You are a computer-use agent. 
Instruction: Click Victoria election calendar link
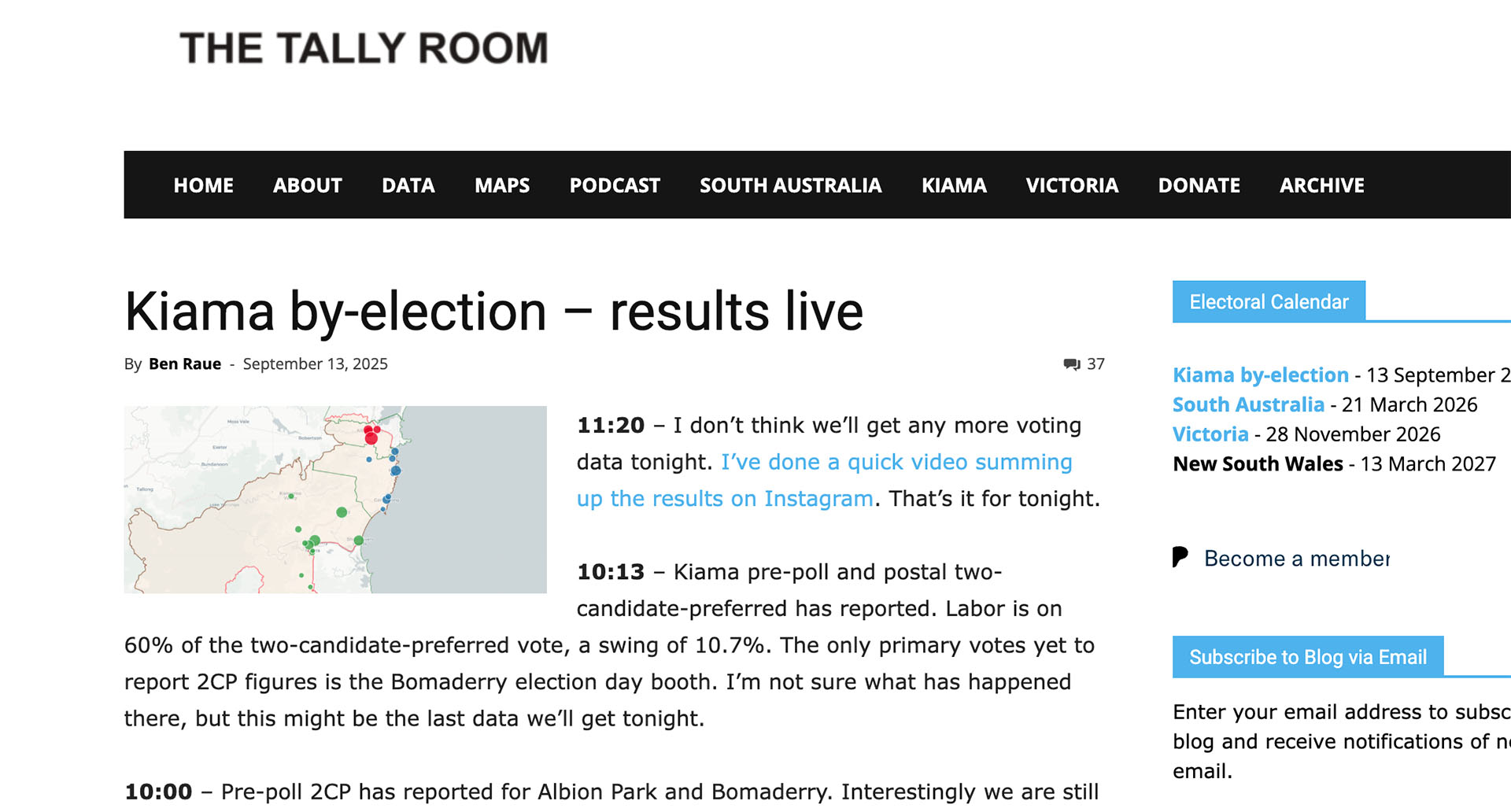tap(1210, 434)
